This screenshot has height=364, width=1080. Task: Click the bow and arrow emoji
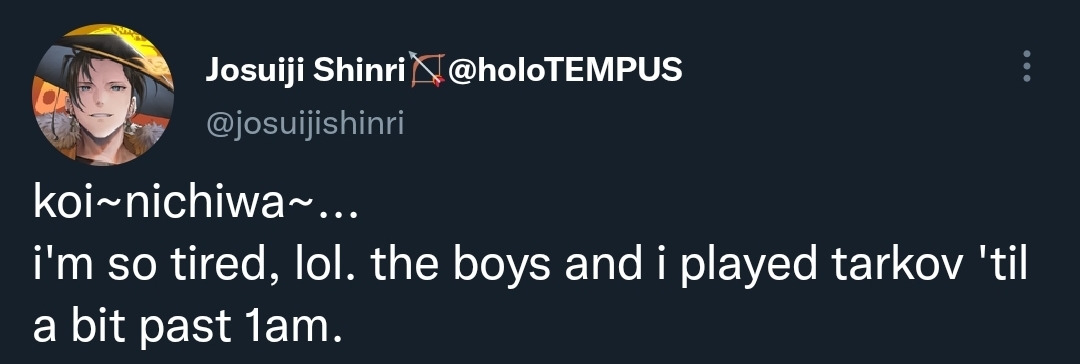pos(427,69)
